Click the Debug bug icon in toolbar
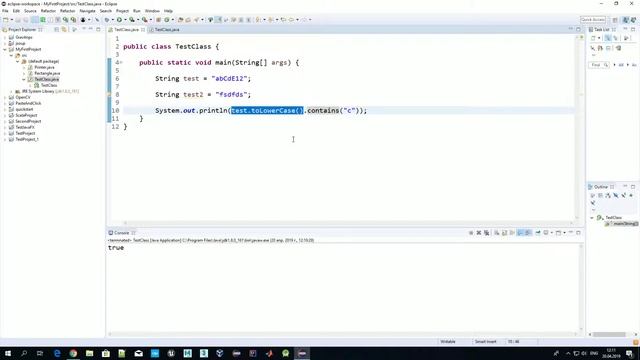The height and width of the screenshot is (360, 640). pyautogui.click(x=107, y=20)
